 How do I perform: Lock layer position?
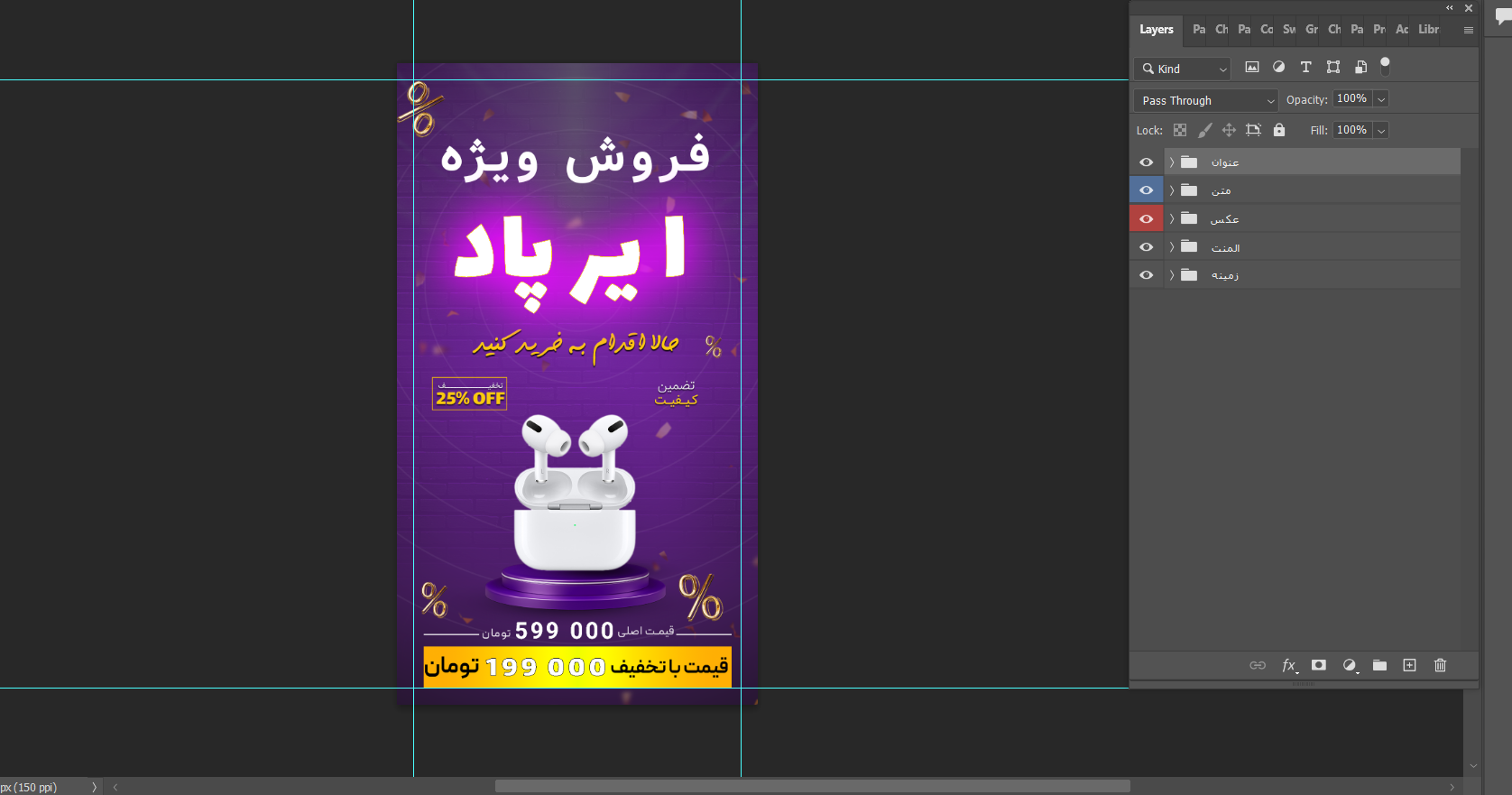click(x=1229, y=130)
